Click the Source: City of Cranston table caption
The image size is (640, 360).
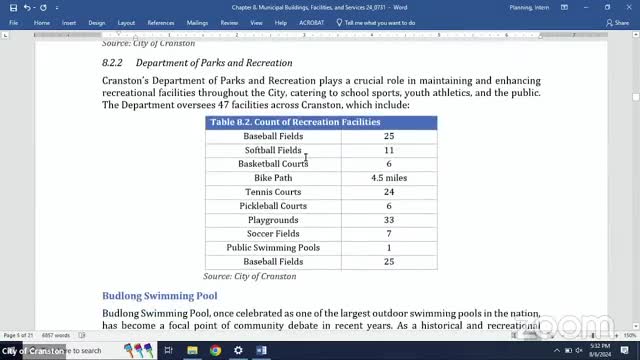(x=250, y=276)
